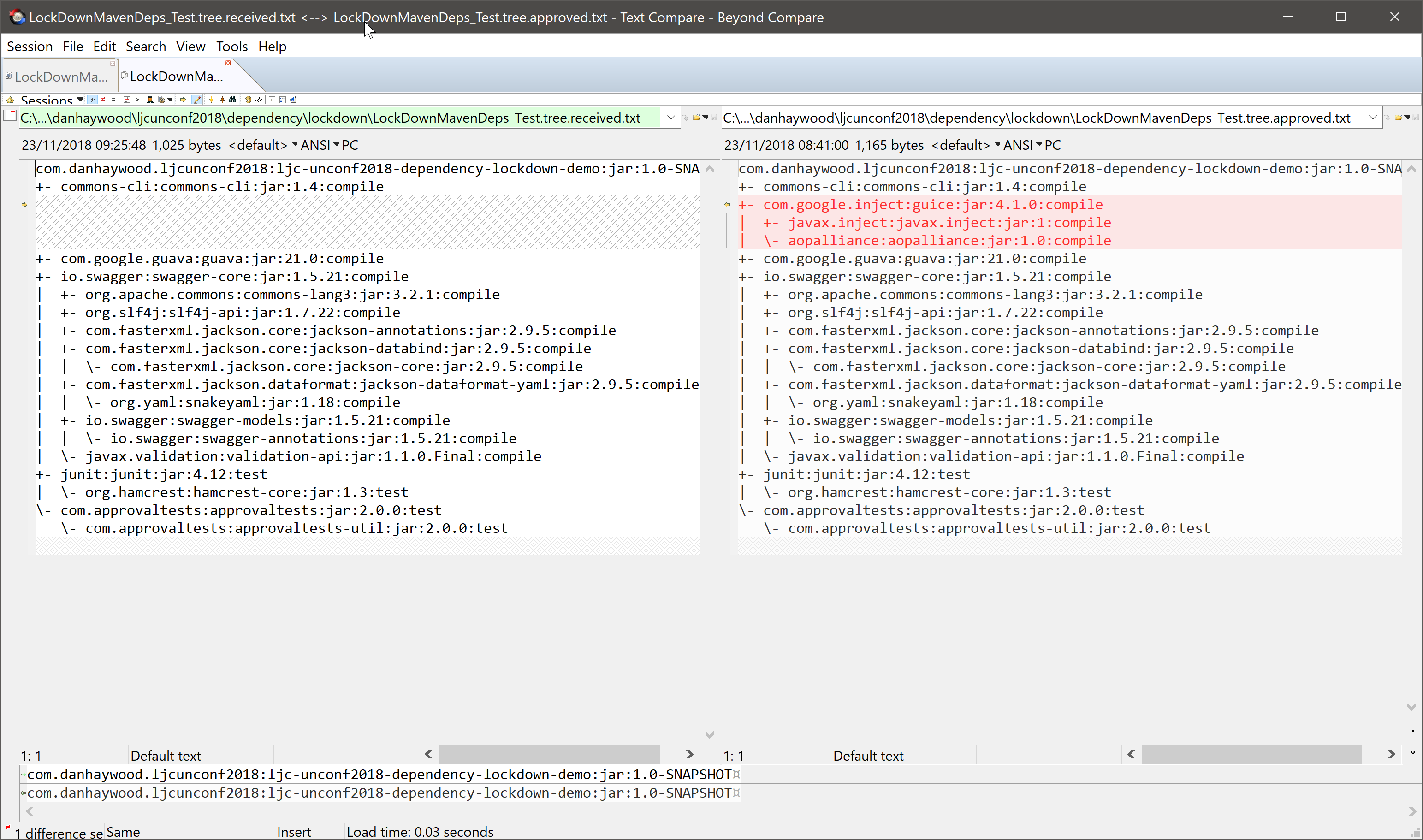Screen dimensions: 1423x840
Task: Click the Home session icon
Action: 10,100
